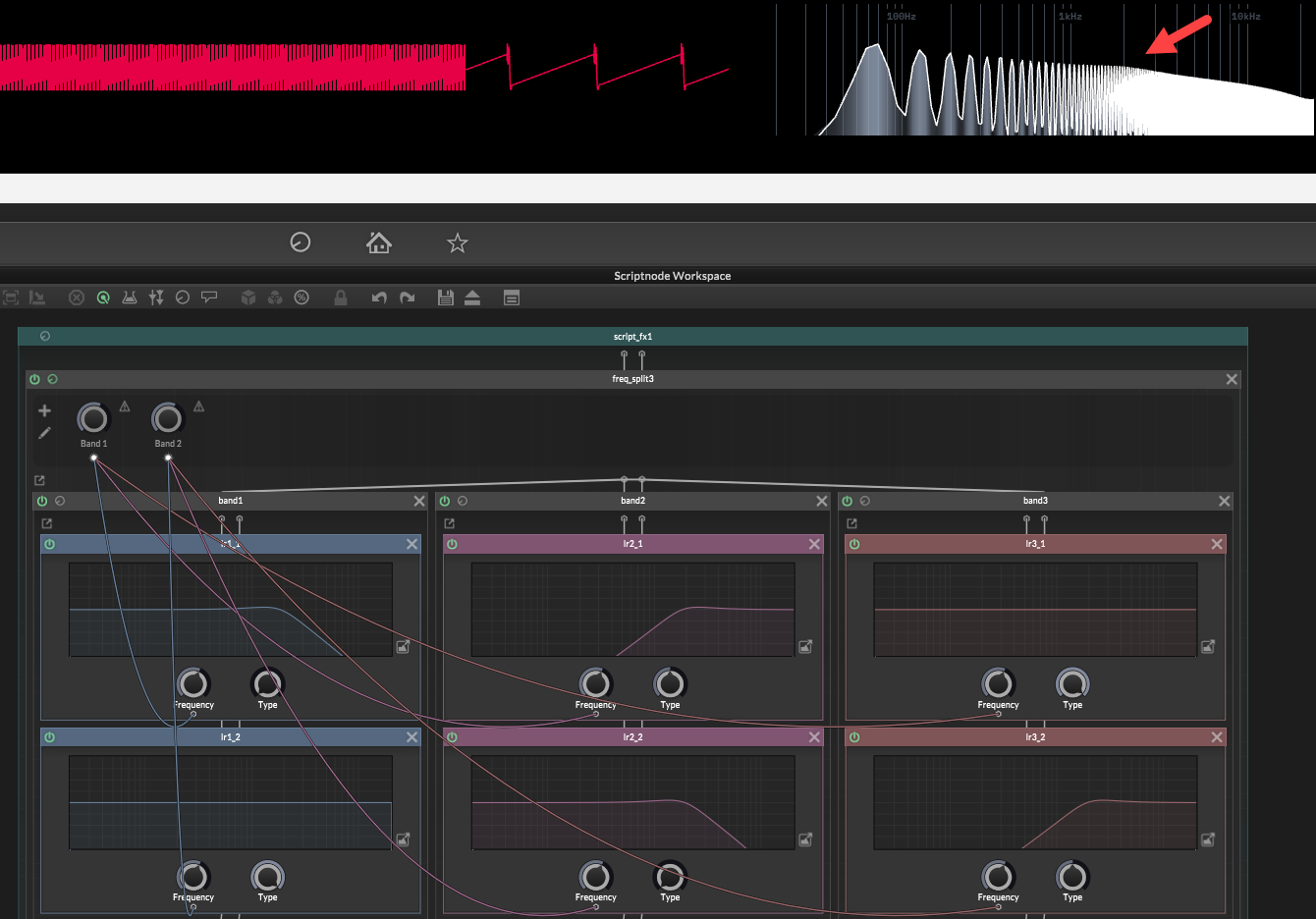Click the percent icon in toolbar

pyautogui.click(x=302, y=297)
